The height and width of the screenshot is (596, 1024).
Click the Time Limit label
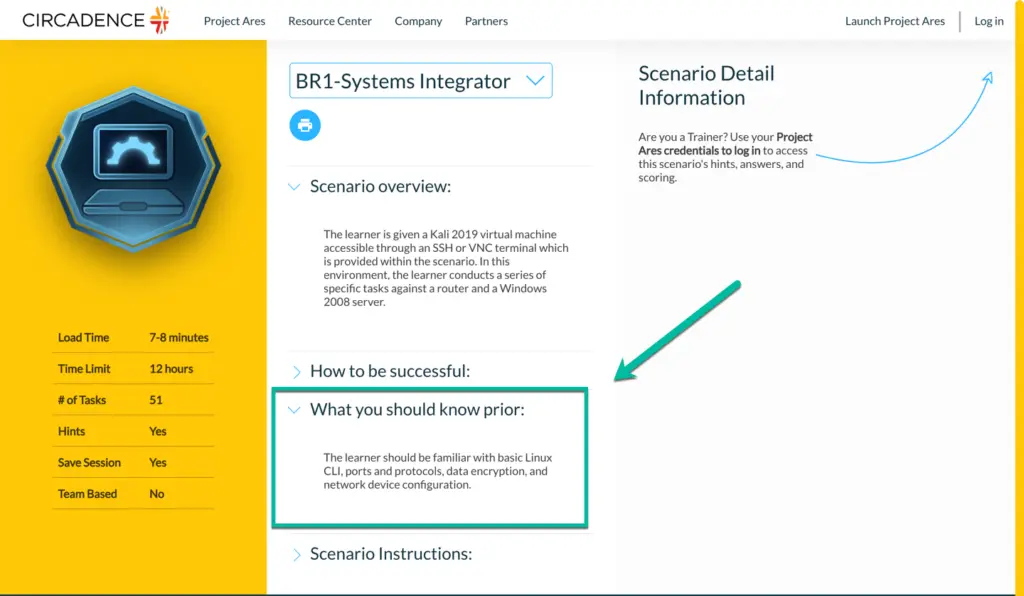84,369
